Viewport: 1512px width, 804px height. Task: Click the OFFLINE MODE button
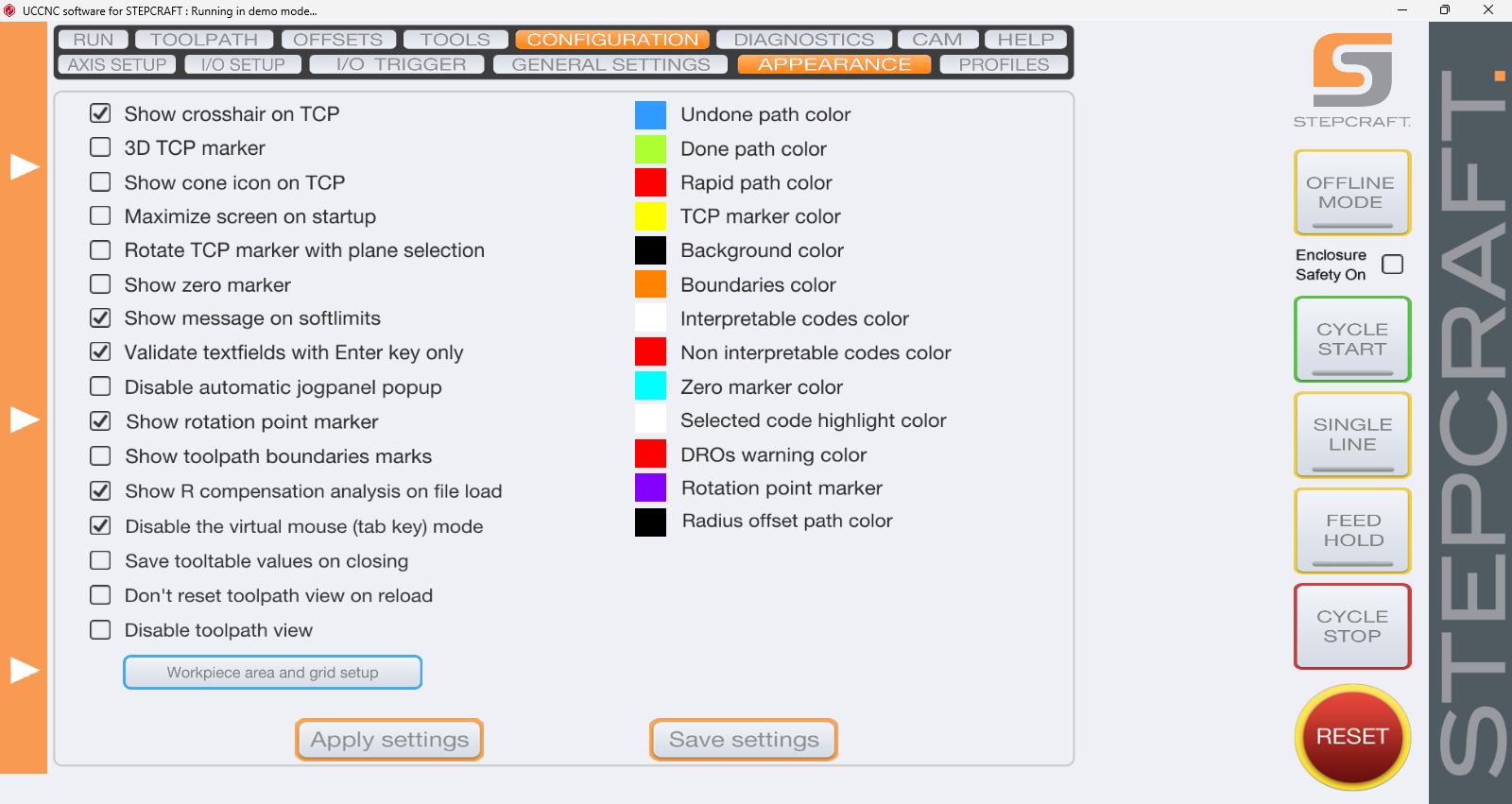[1352, 193]
